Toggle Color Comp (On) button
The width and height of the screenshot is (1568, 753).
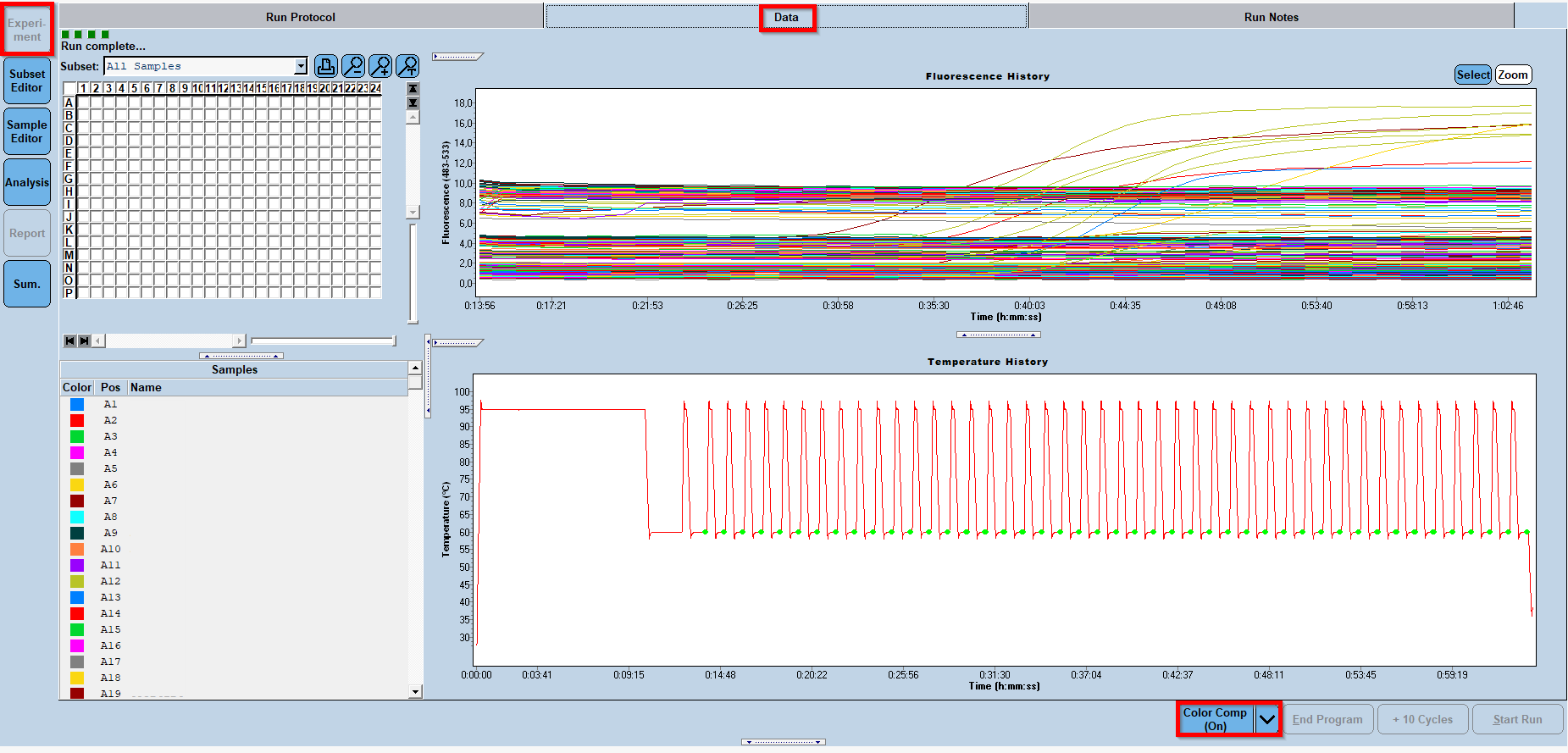coord(1216,719)
